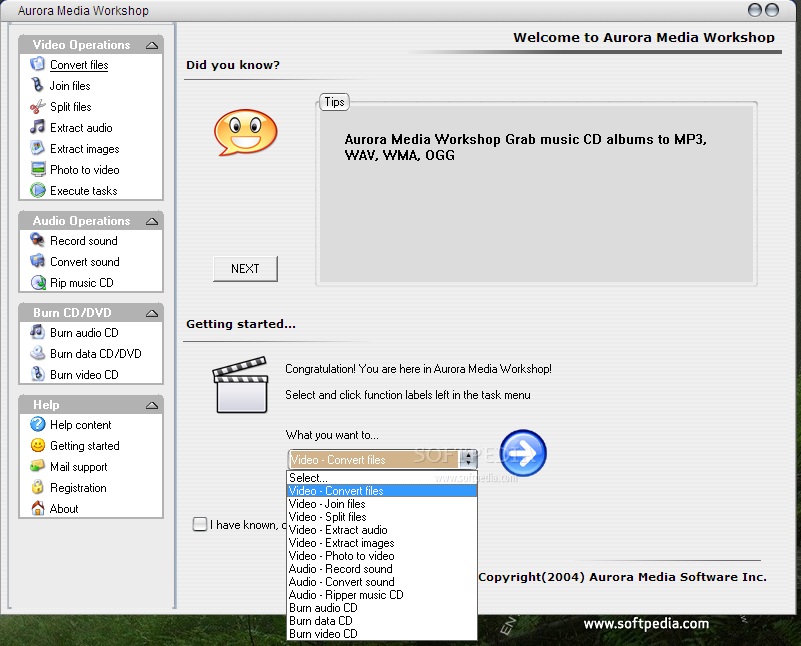The width and height of the screenshot is (801, 646).
Task: Select 'Audio - Record sound' option
Action: [382, 569]
